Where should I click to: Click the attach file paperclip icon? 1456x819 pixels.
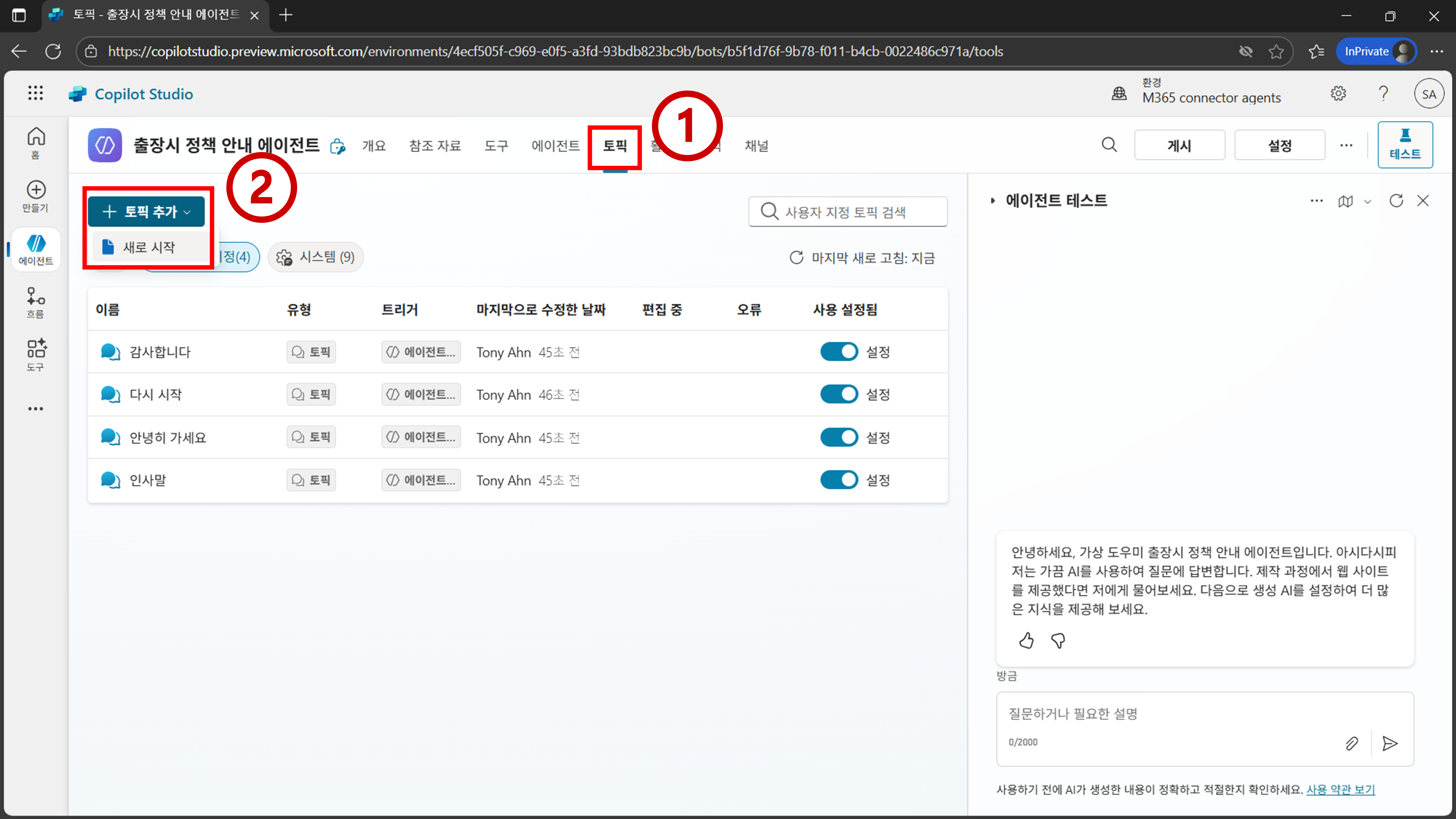[1352, 743]
